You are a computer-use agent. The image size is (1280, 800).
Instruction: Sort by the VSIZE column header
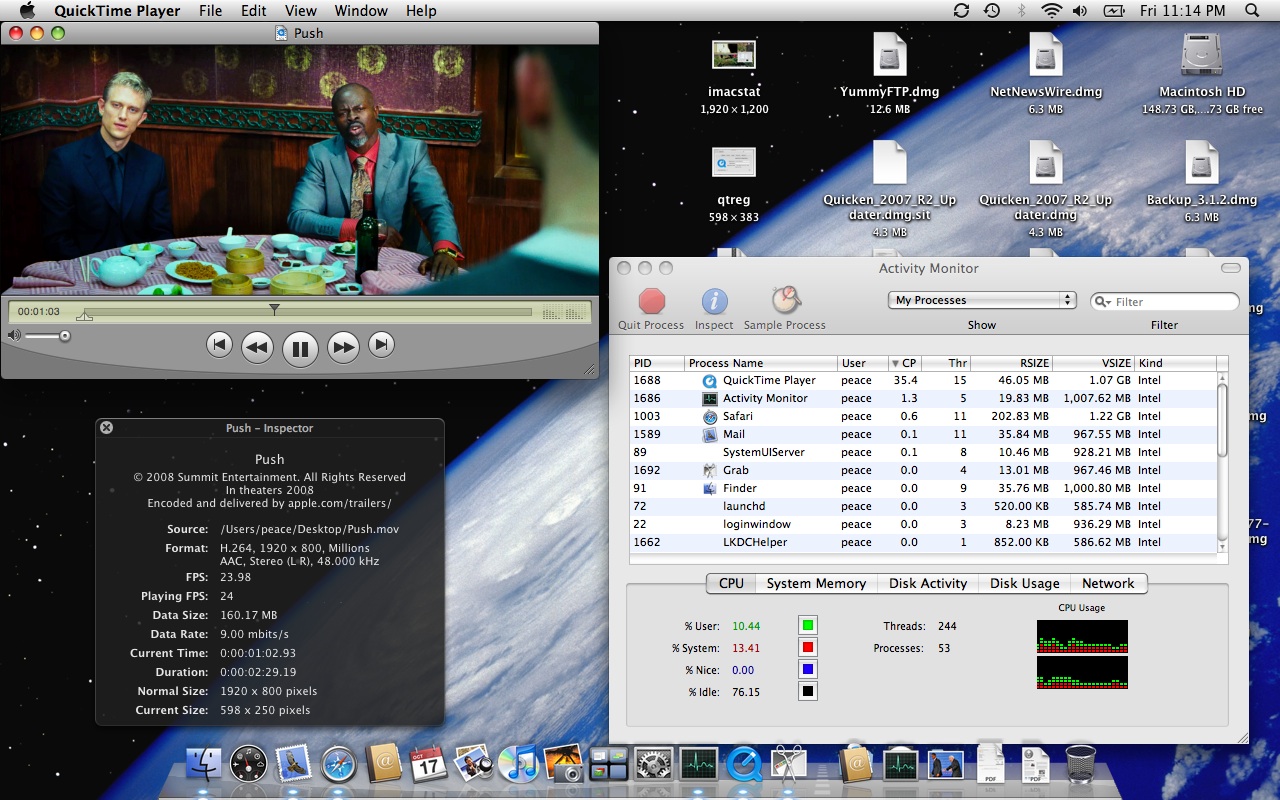[1093, 363]
